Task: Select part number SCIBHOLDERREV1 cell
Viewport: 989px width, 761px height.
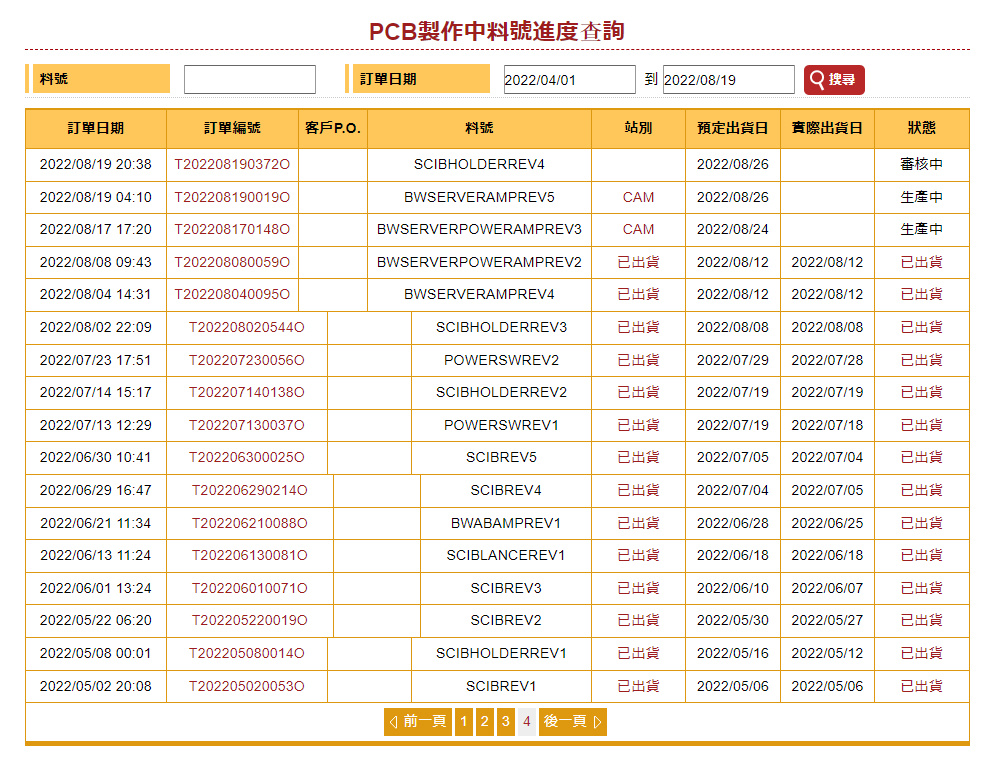Action: 501,653
